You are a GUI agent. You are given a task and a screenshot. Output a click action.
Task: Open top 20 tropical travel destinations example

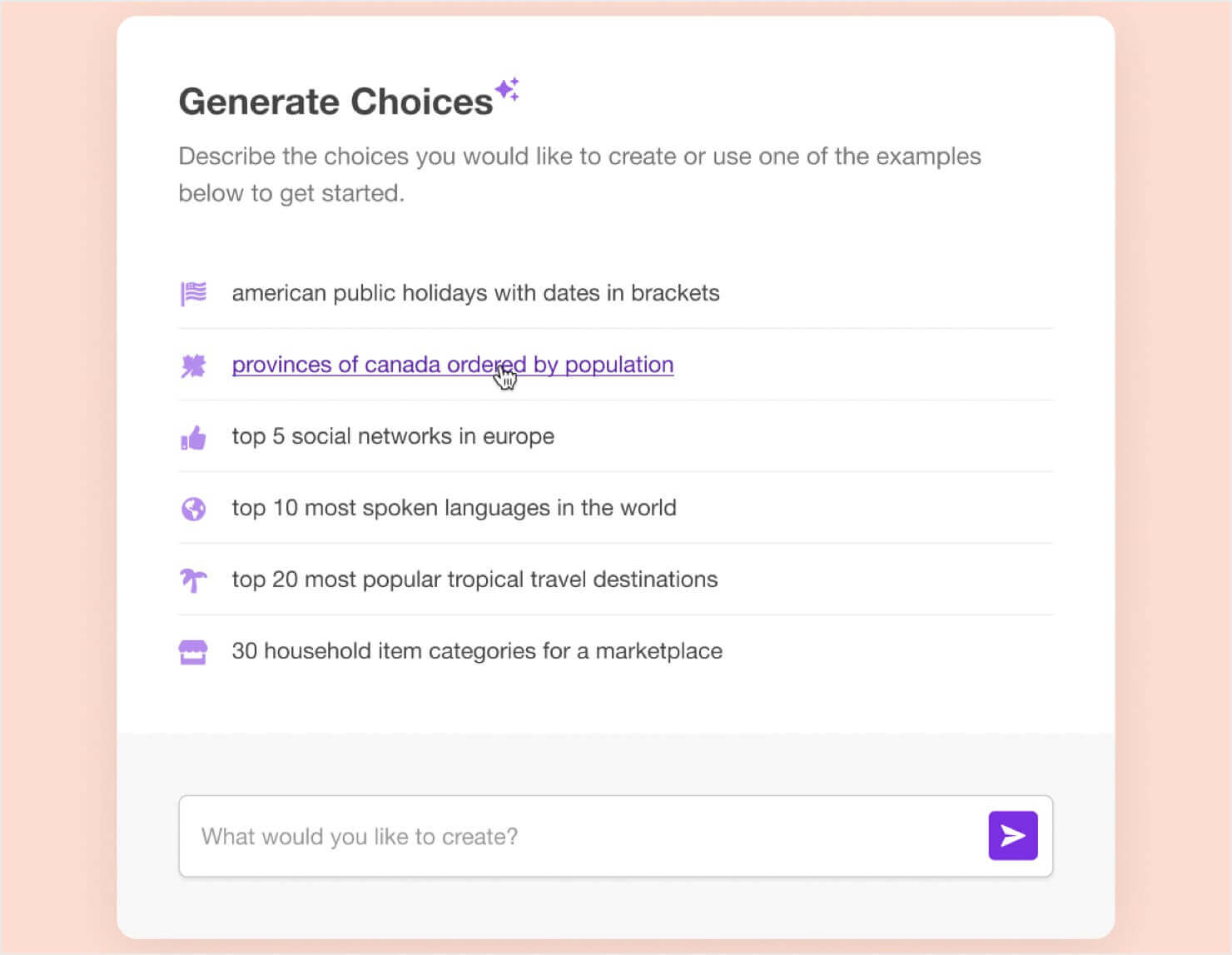(x=474, y=579)
